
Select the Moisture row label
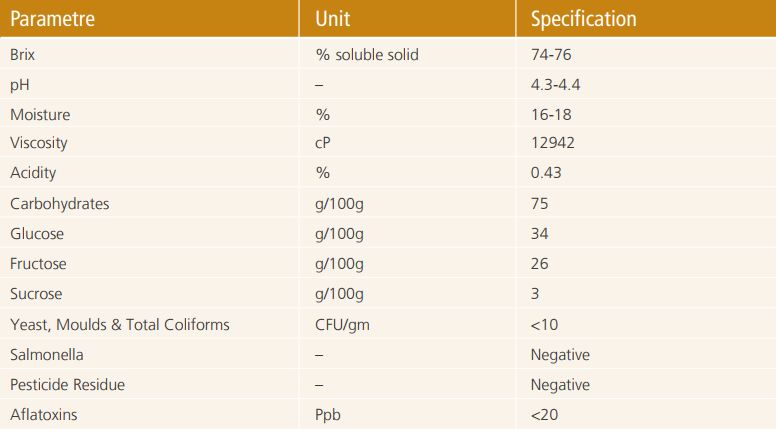(x=40, y=115)
